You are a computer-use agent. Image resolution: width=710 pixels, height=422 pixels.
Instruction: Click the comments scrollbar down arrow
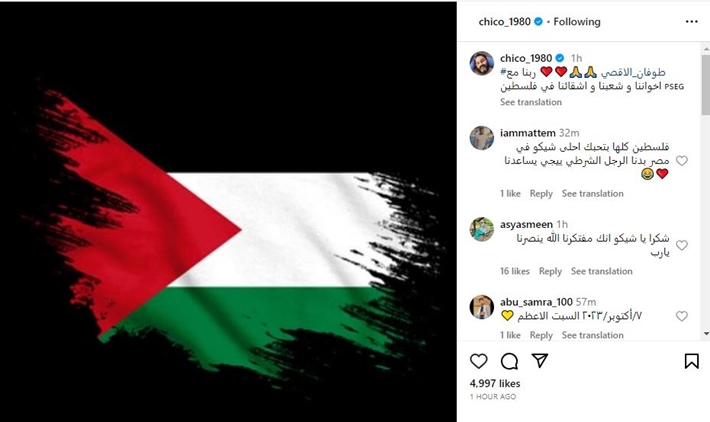click(706, 334)
